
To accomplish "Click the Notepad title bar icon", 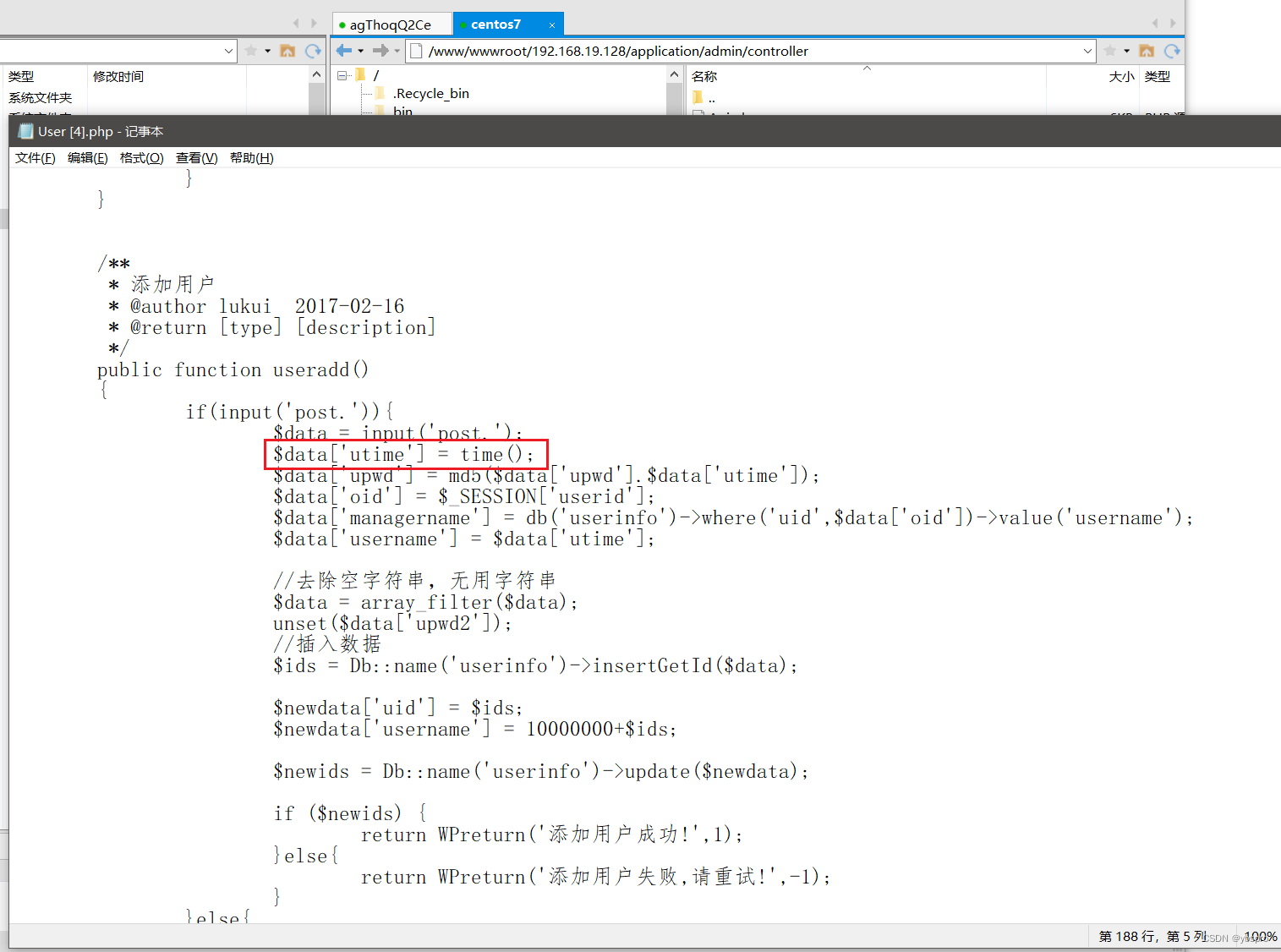I will pos(25,131).
